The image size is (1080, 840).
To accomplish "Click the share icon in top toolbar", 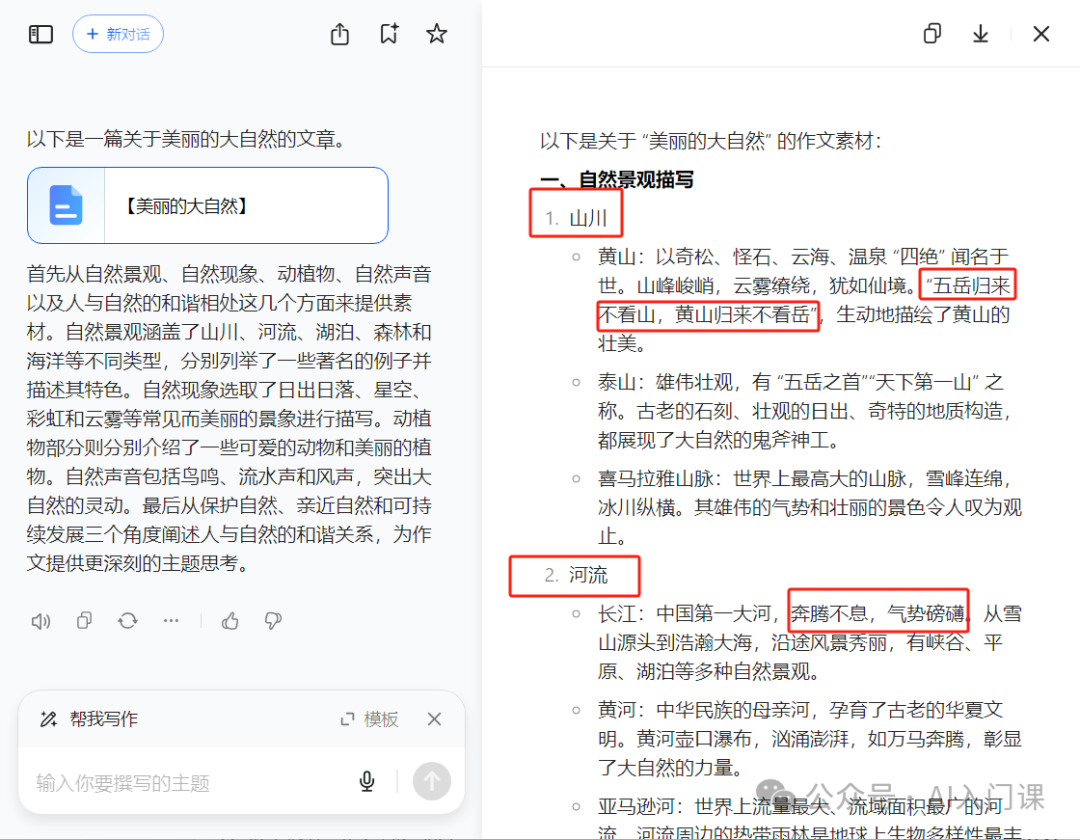I will coord(340,34).
